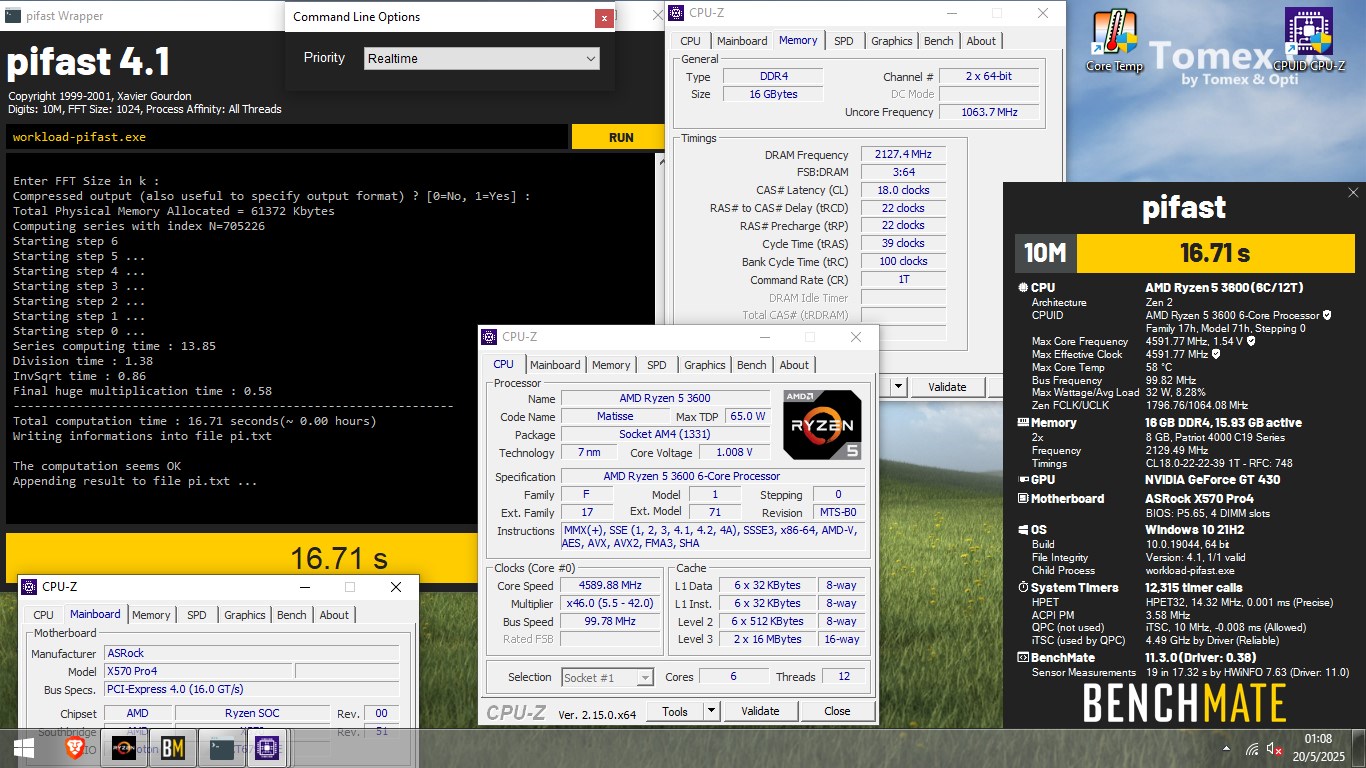Click Validate in the front CPU-Z window

pos(760,711)
